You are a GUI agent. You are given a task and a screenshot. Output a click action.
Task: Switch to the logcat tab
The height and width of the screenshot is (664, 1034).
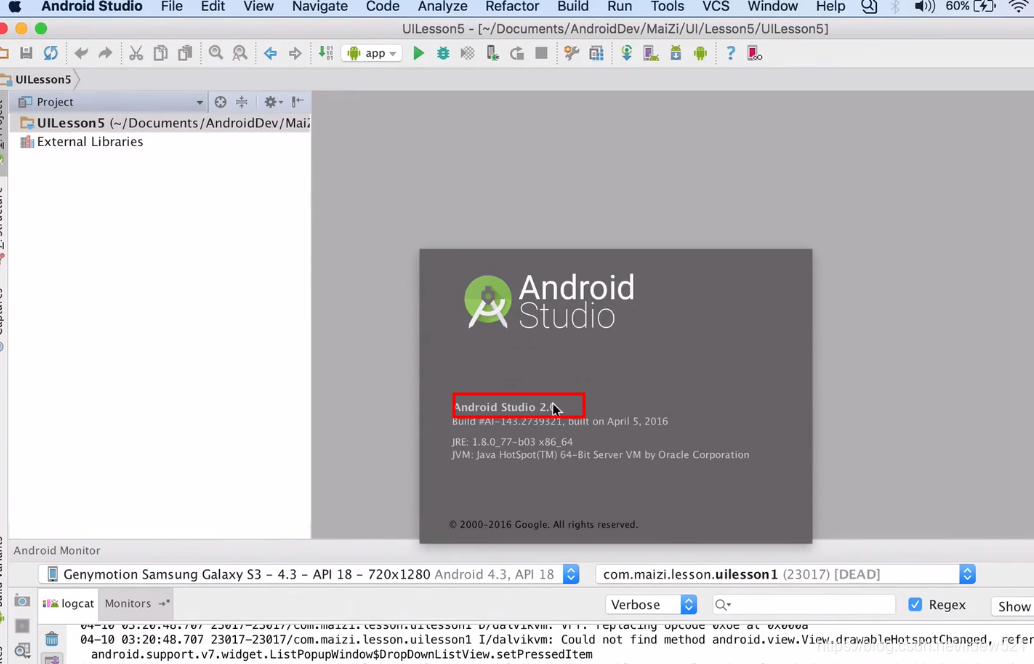pos(69,603)
